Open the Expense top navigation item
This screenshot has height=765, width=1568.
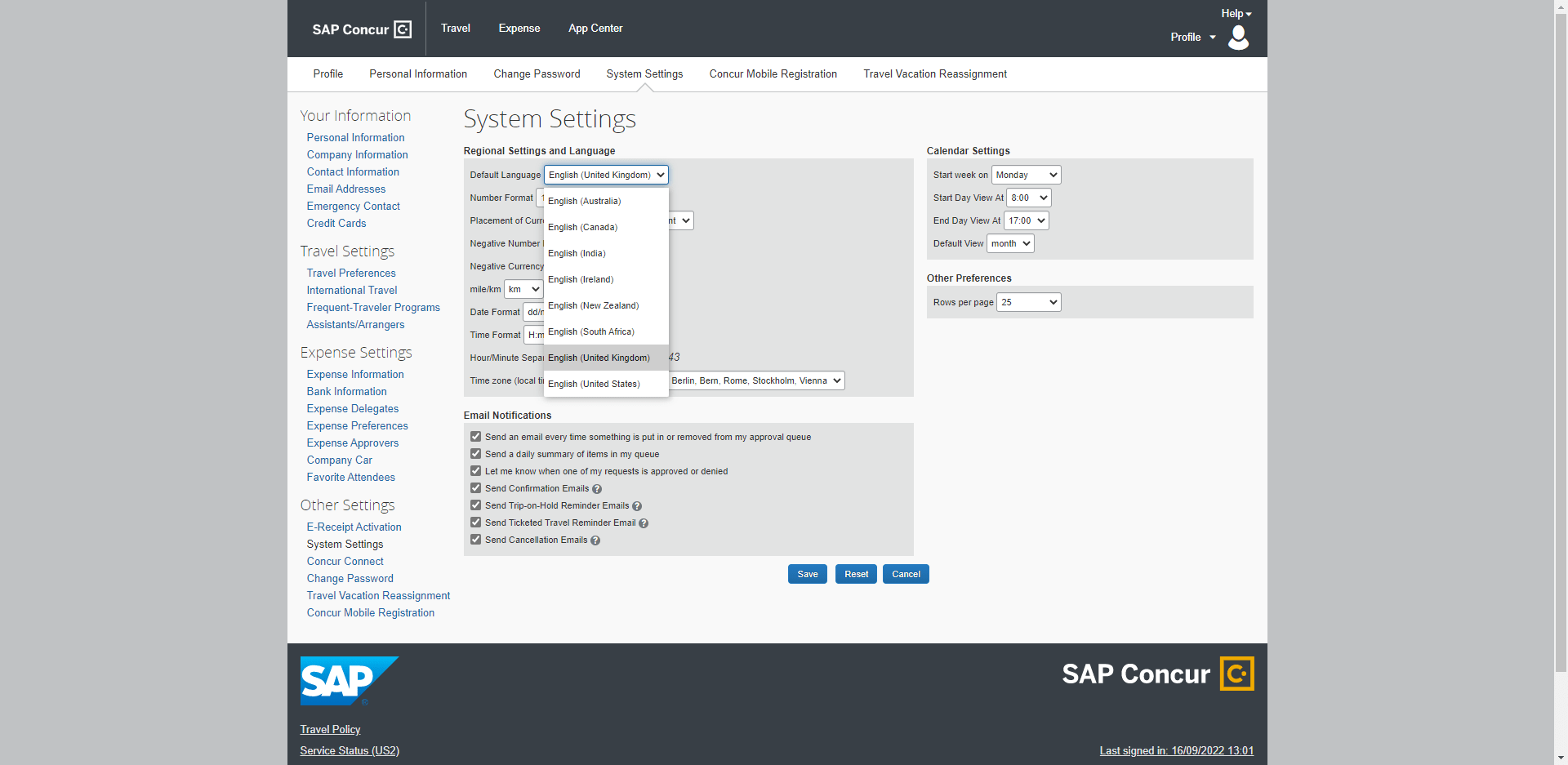(x=519, y=29)
